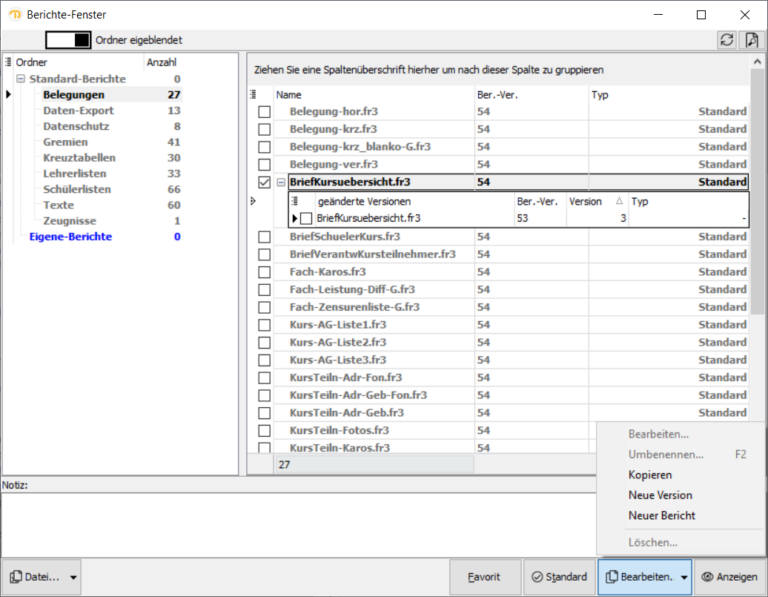
Task: Open column chooser icon in report list header
Action: (x=254, y=95)
